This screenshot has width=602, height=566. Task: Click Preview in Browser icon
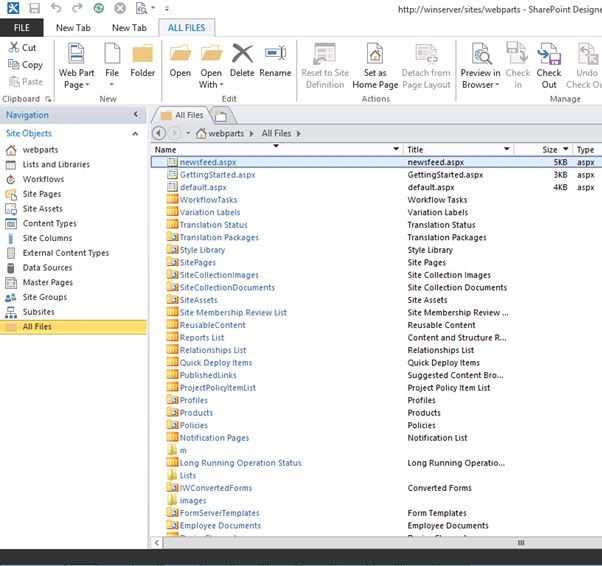click(x=480, y=54)
